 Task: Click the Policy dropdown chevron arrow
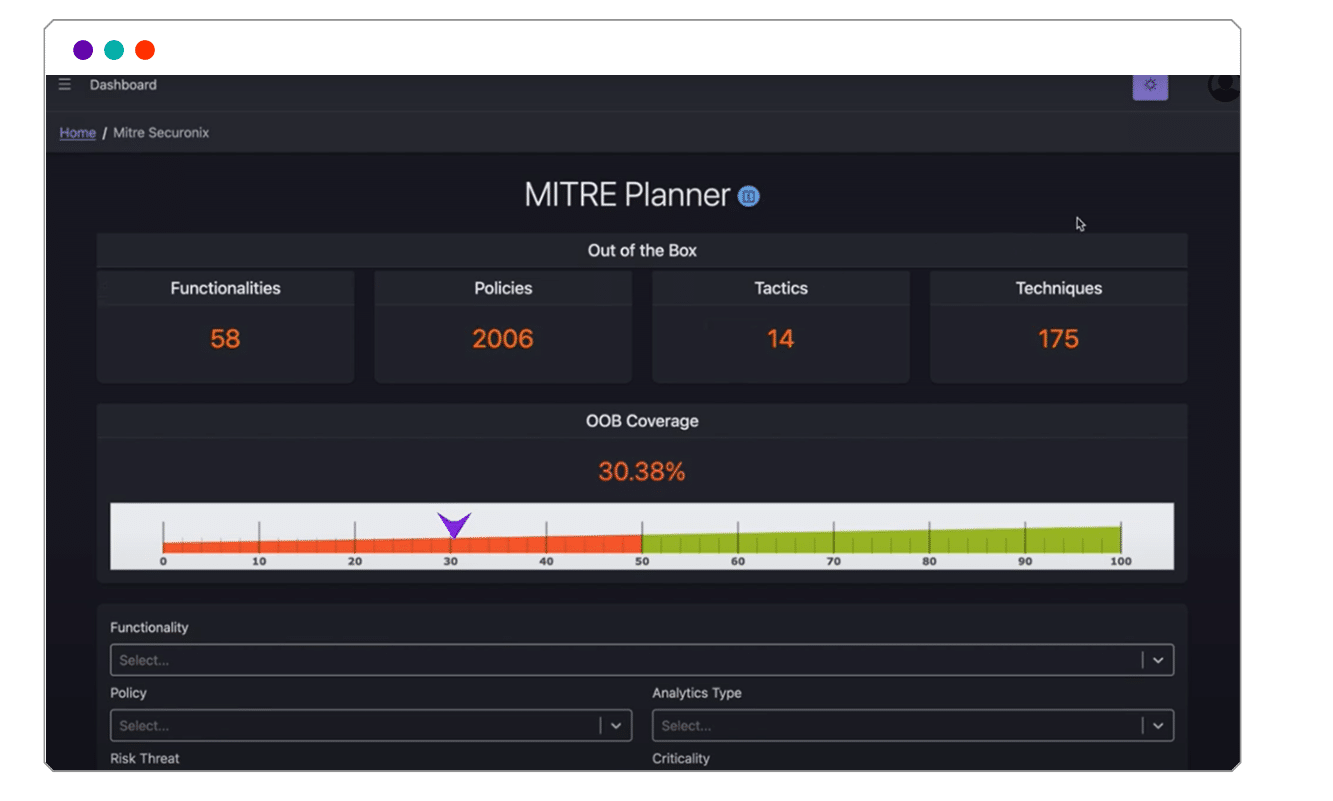pos(616,725)
